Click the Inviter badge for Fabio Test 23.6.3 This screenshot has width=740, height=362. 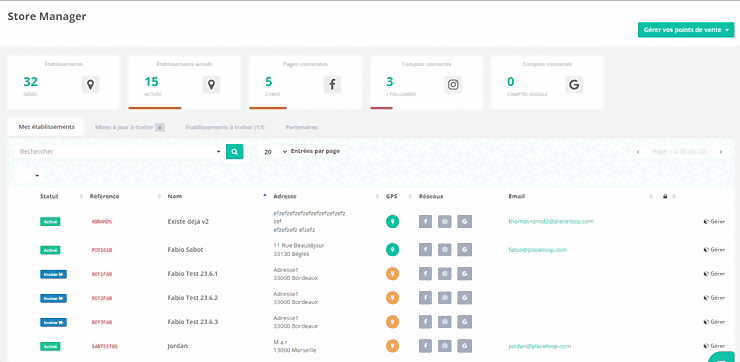[53, 322]
